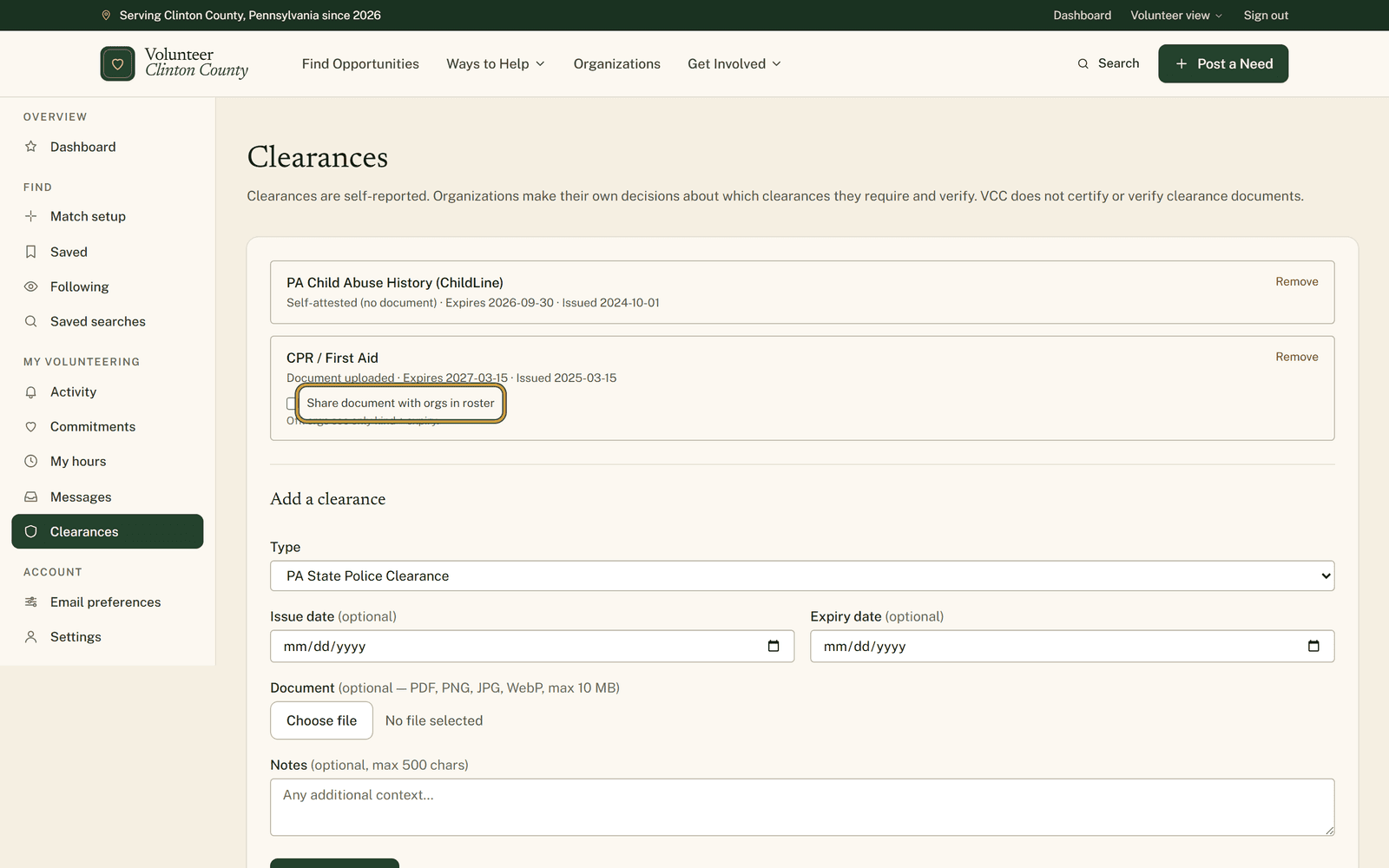Remove the PA Child Abuse History clearance
This screenshot has height=868, width=1389.
click(x=1296, y=282)
